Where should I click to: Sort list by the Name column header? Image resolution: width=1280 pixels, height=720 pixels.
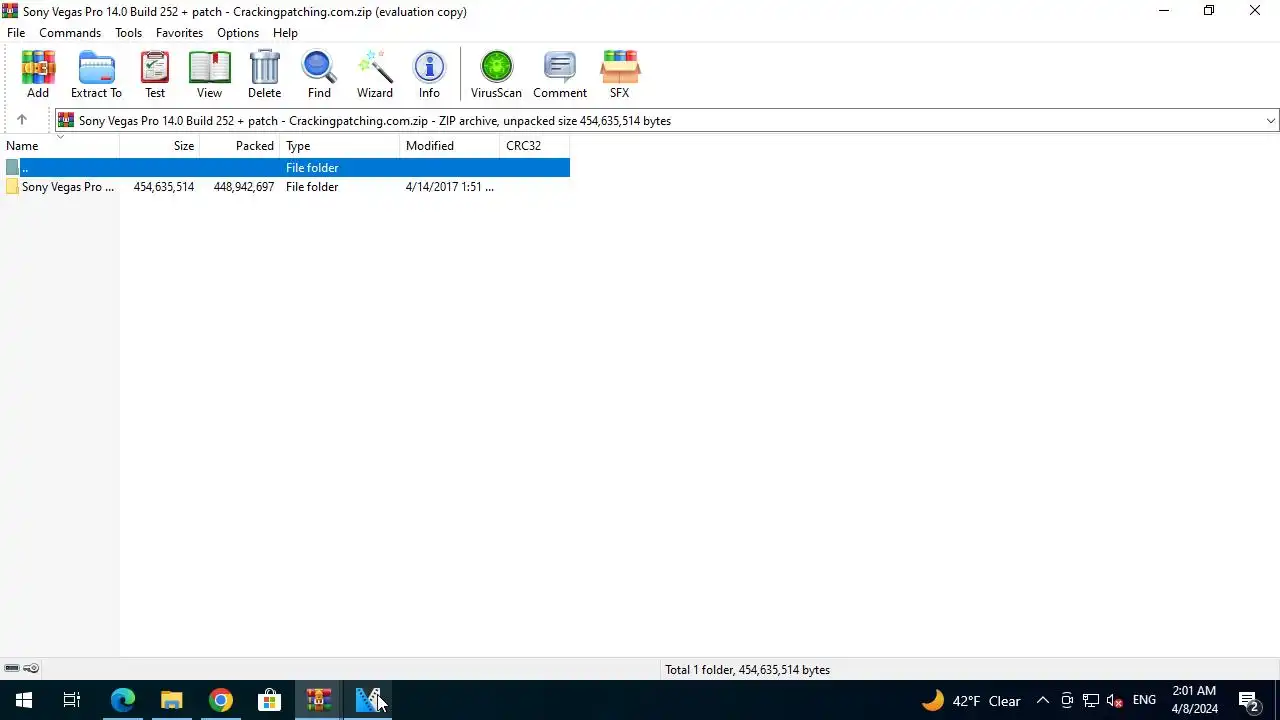click(x=60, y=146)
